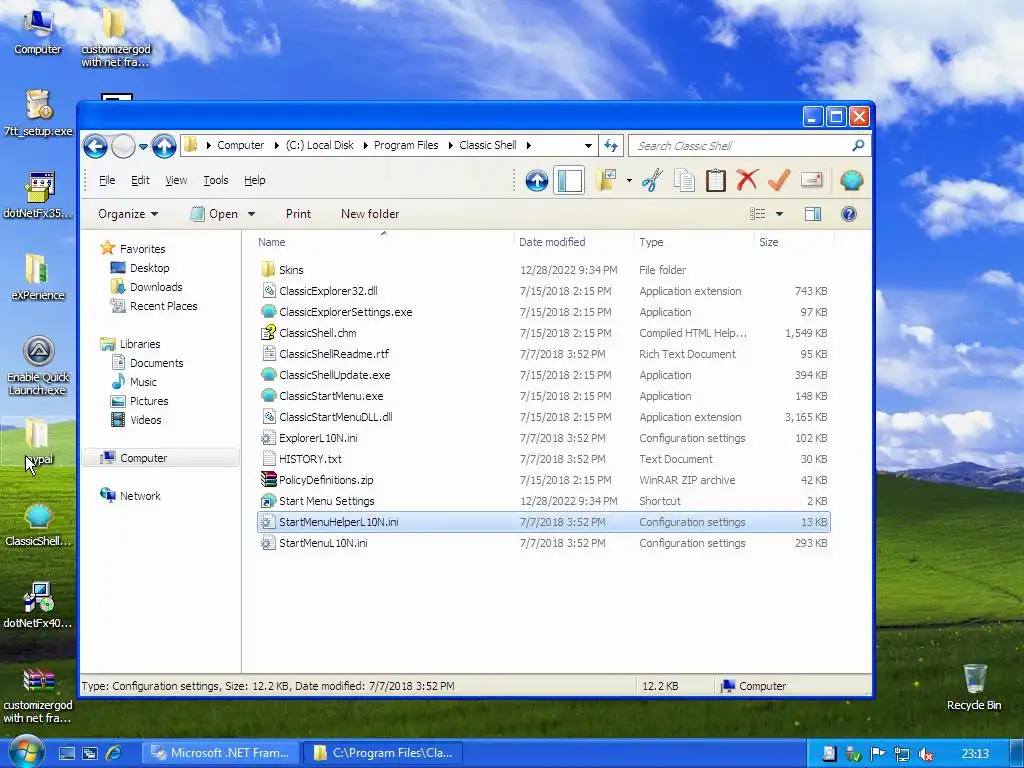Select Downloads in navigation pane
Screen dimensions: 1024x768
coord(156,287)
